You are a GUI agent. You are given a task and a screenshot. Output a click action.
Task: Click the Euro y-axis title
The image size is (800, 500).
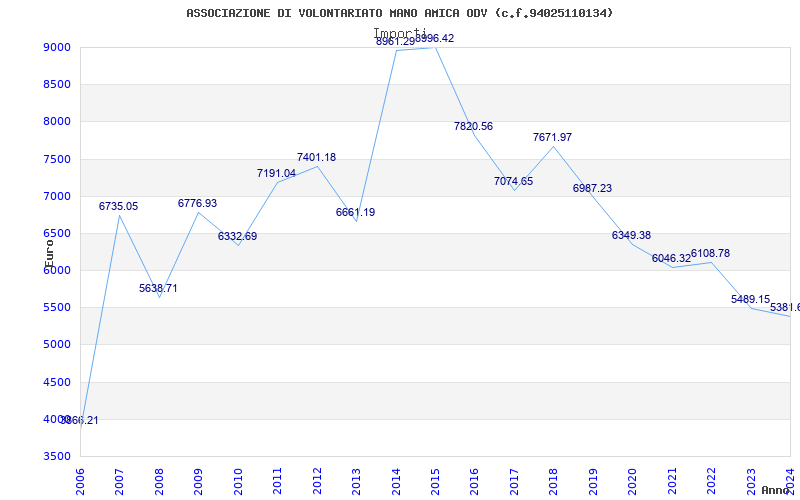coord(49,253)
